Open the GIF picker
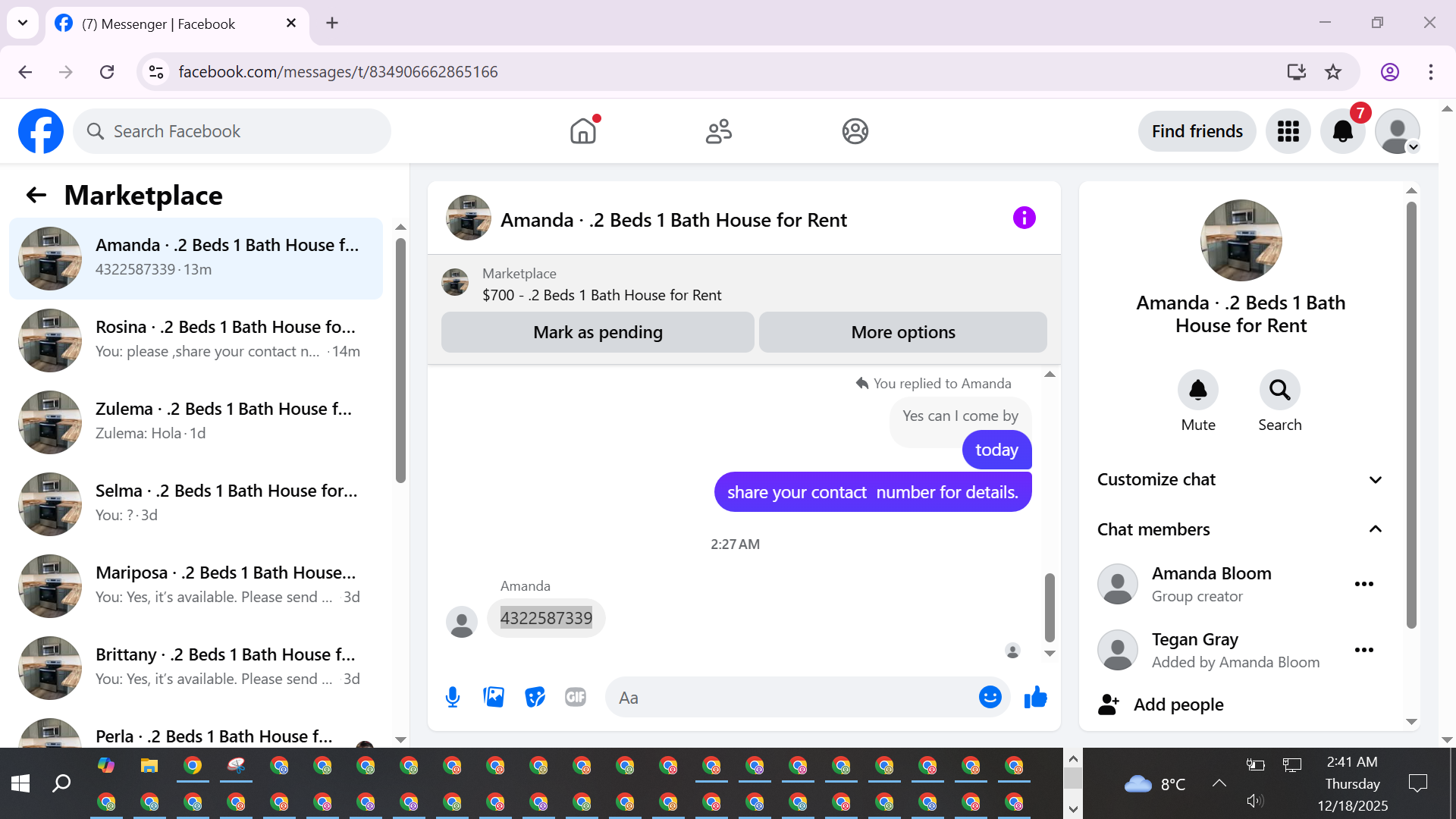1456x819 pixels. pyautogui.click(x=576, y=697)
